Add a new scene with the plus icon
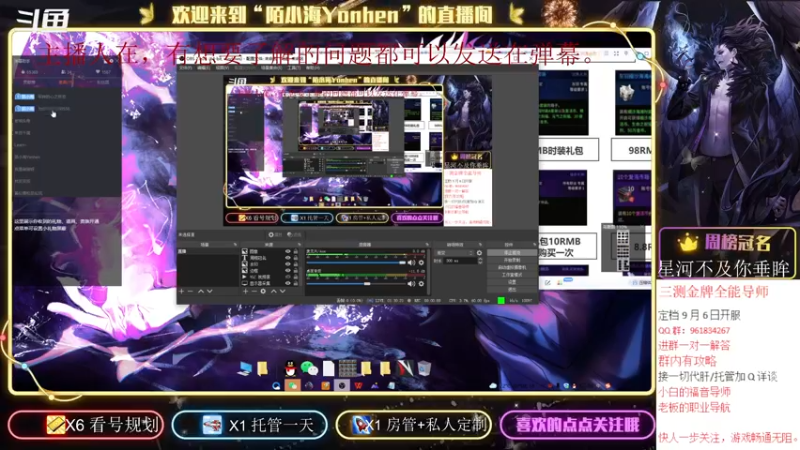The image size is (800, 450). pyautogui.click(x=181, y=291)
